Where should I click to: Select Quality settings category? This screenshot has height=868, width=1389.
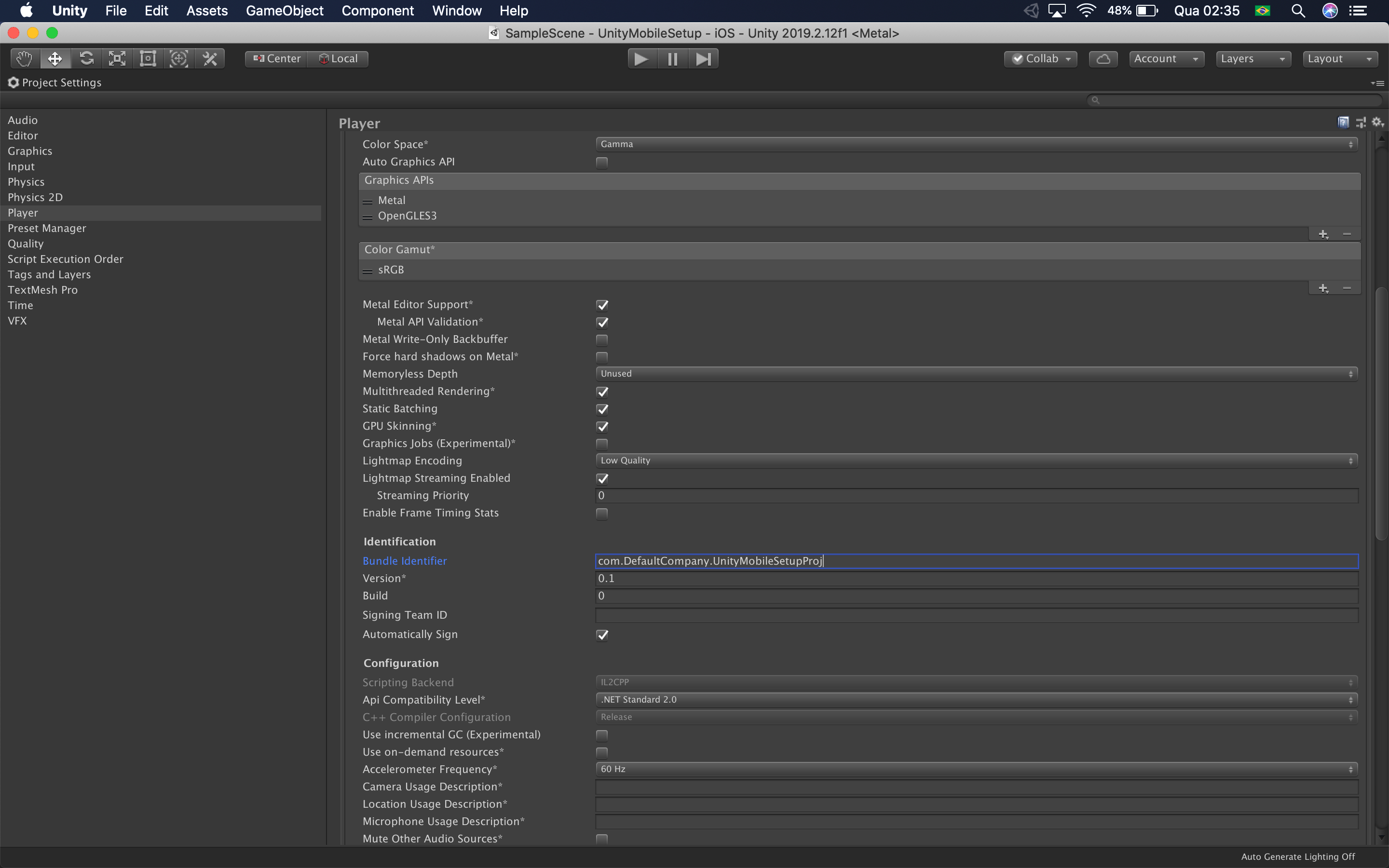[25, 244]
